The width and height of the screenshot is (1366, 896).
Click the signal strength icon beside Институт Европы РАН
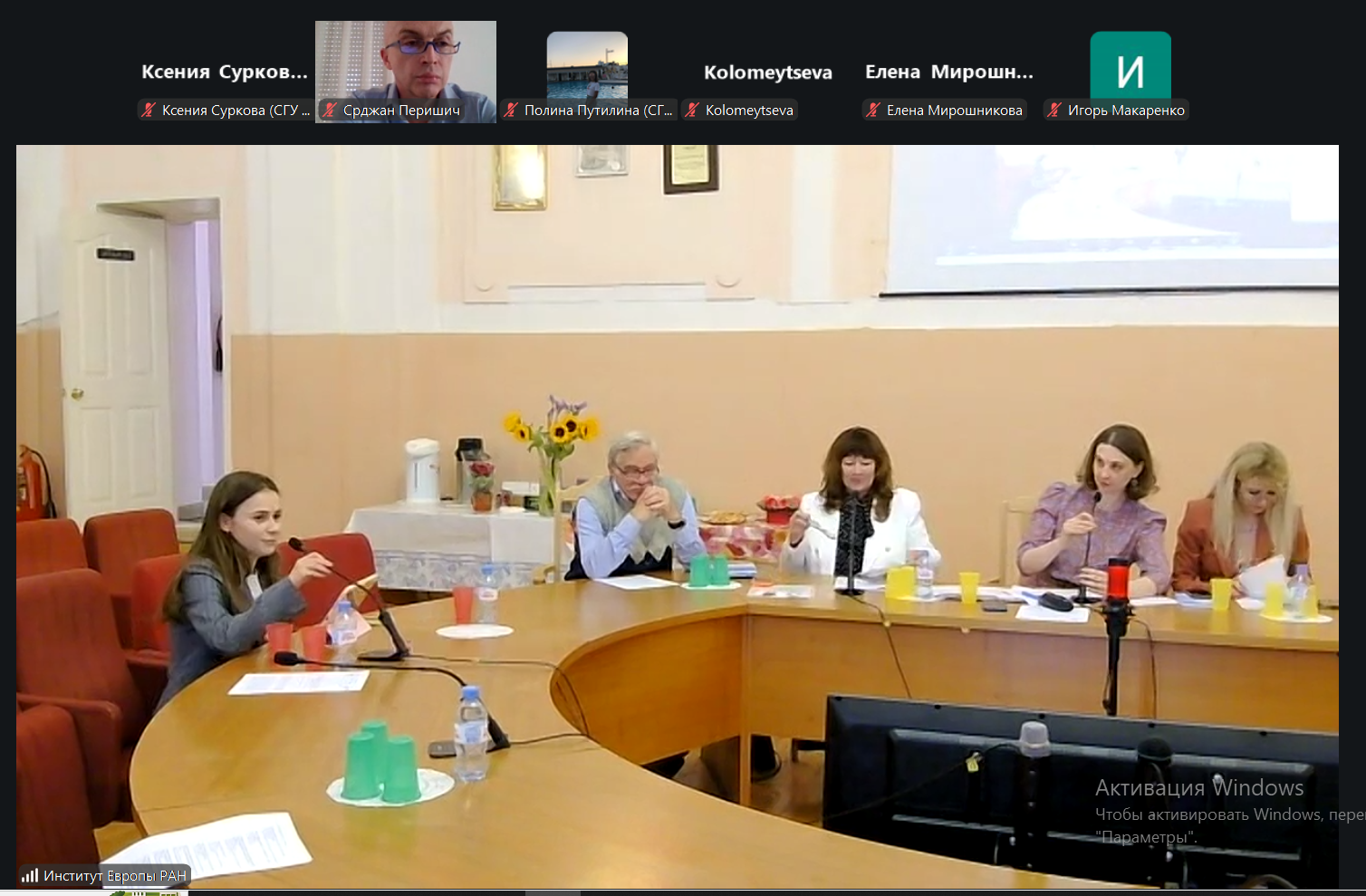(x=30, y=875)
